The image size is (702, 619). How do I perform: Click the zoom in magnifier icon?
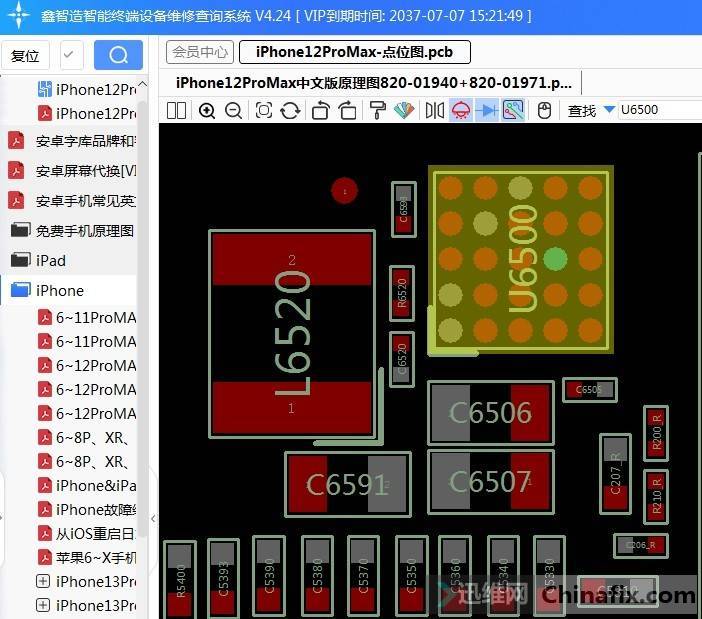[207, 110]
